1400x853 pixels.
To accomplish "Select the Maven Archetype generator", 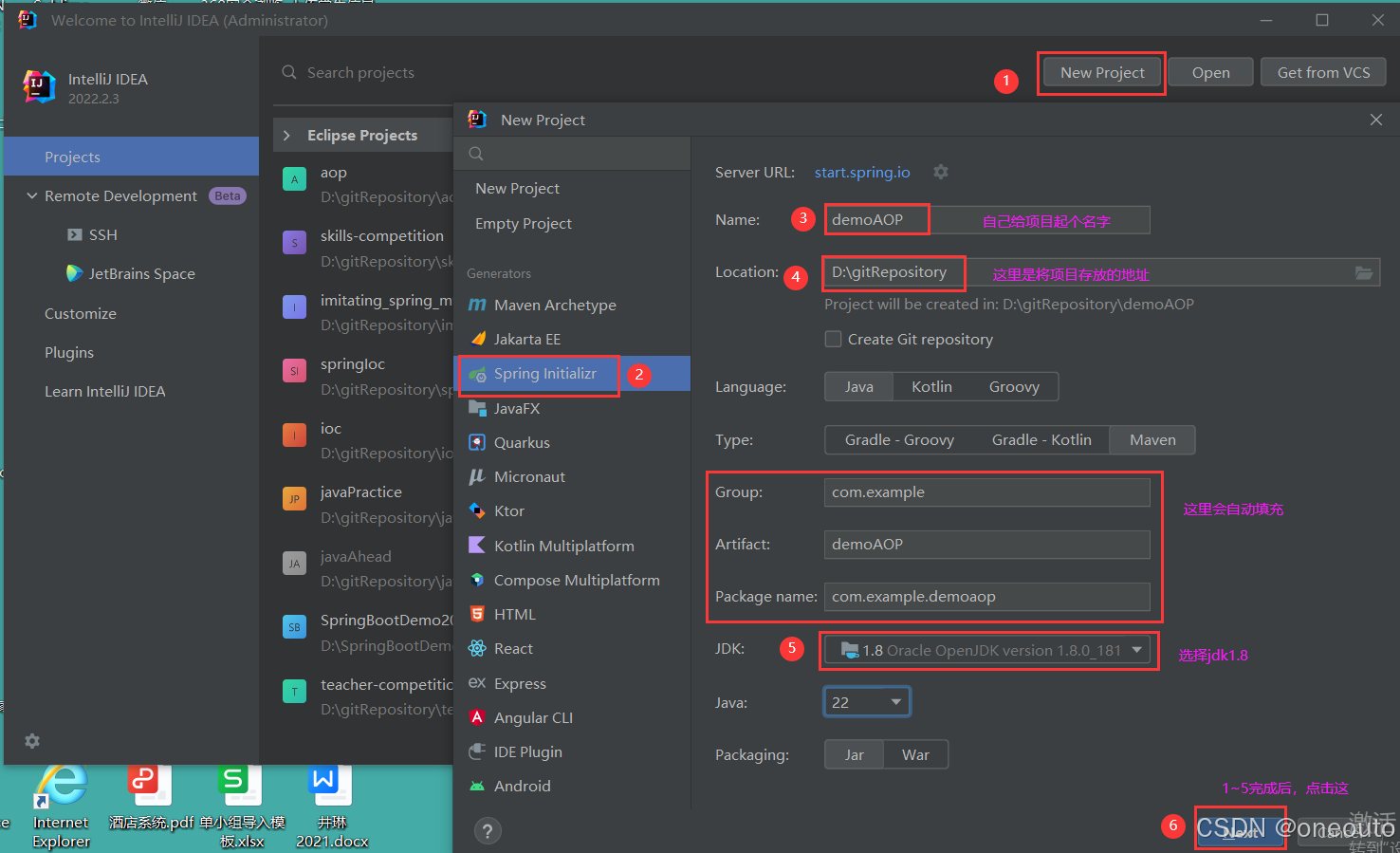I will coord(554,305).
